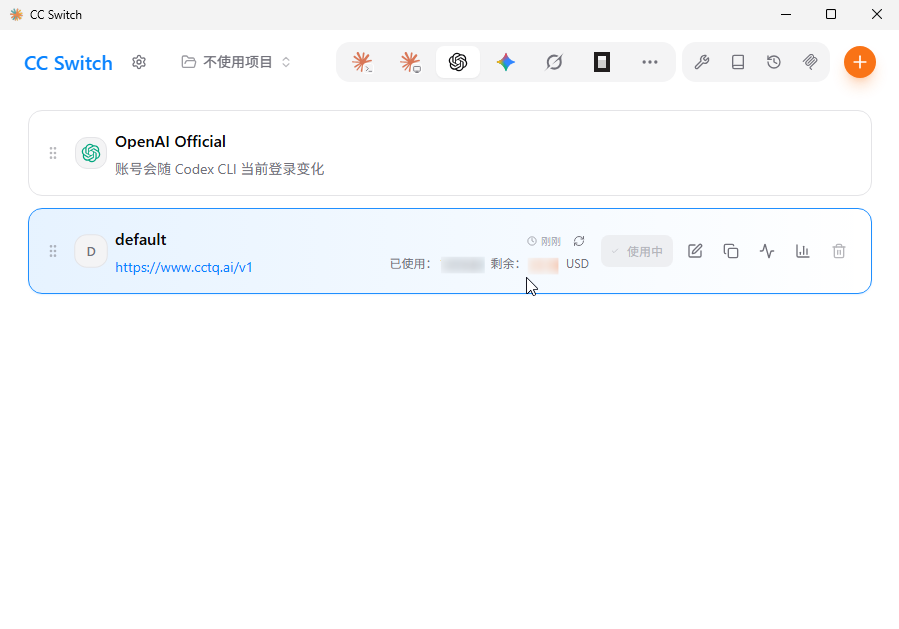899x629 pixels.
Task: Edit the default provider
Action: [695, 251]
